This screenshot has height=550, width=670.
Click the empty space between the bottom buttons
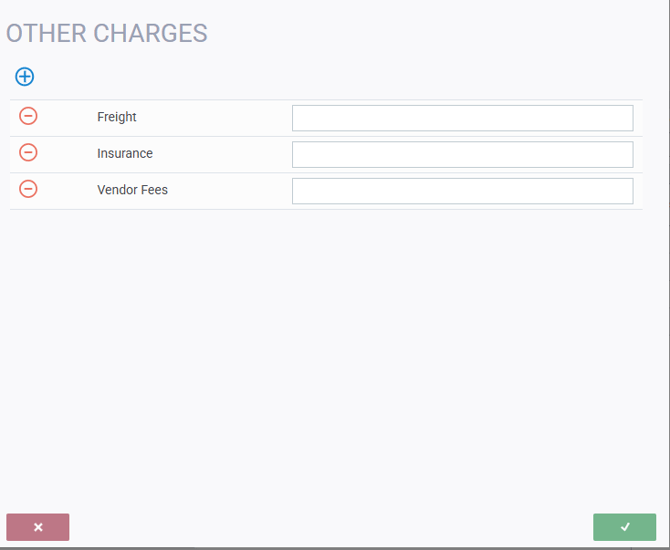pos(330,527)
